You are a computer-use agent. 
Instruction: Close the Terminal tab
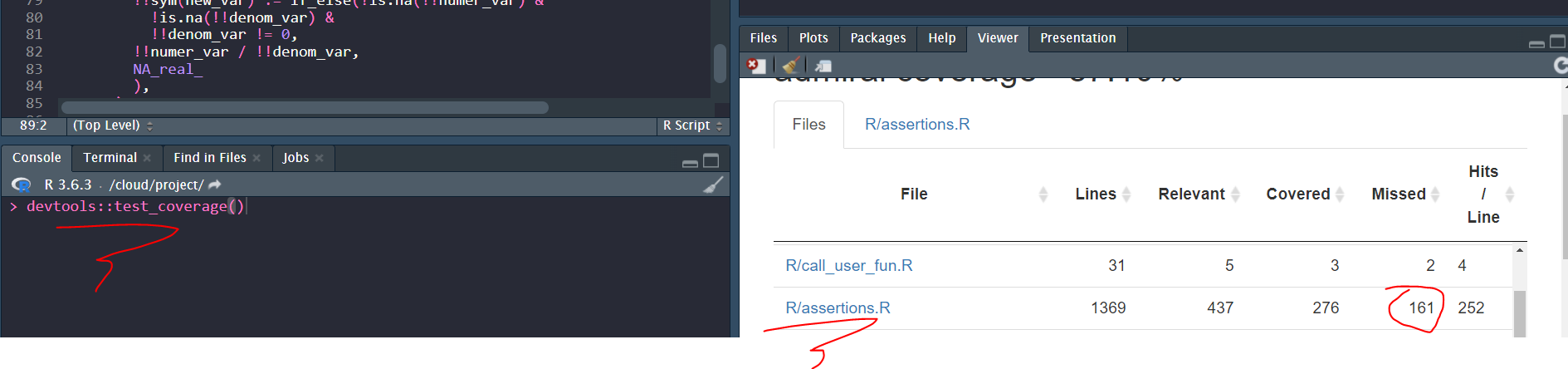coord(147,158)
